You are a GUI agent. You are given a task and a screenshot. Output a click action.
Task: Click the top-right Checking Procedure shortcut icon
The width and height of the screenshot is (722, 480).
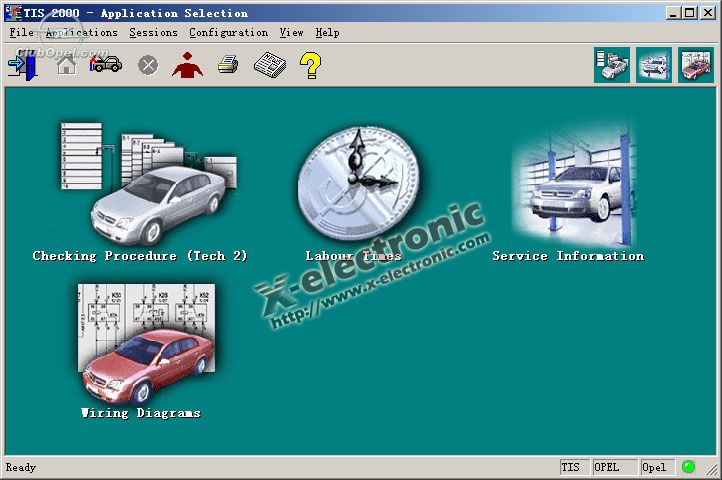tap(611, 65)
